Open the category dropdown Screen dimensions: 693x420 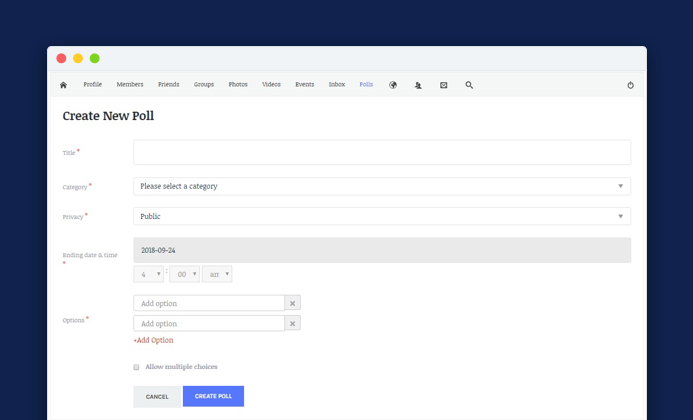(382, 186)
